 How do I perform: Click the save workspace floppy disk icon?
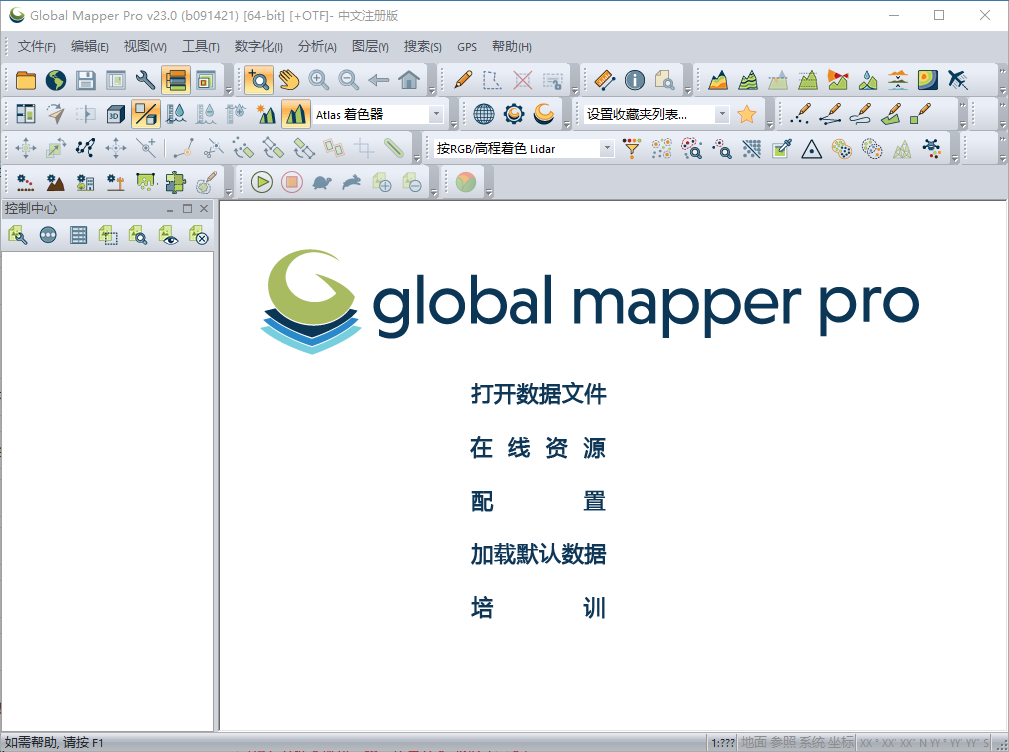pyautogui.click(x=86, y=80)
